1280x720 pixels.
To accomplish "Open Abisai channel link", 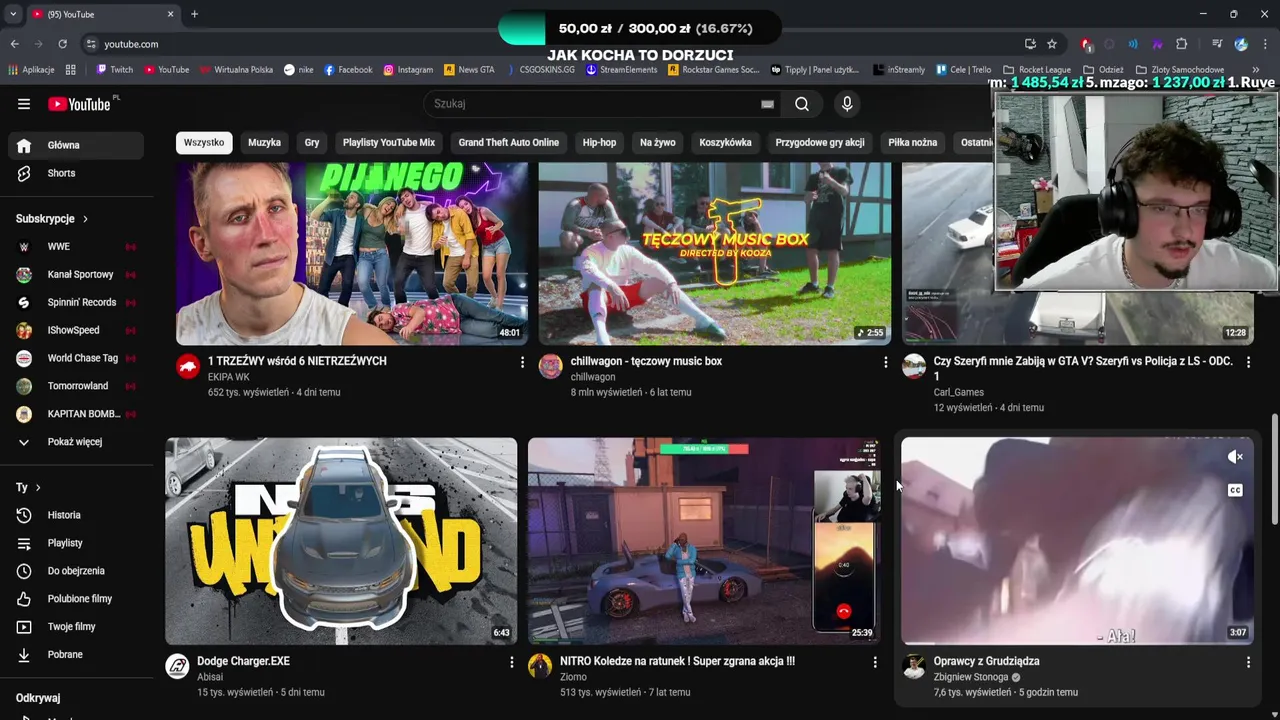I will click(x=210, y=677).
